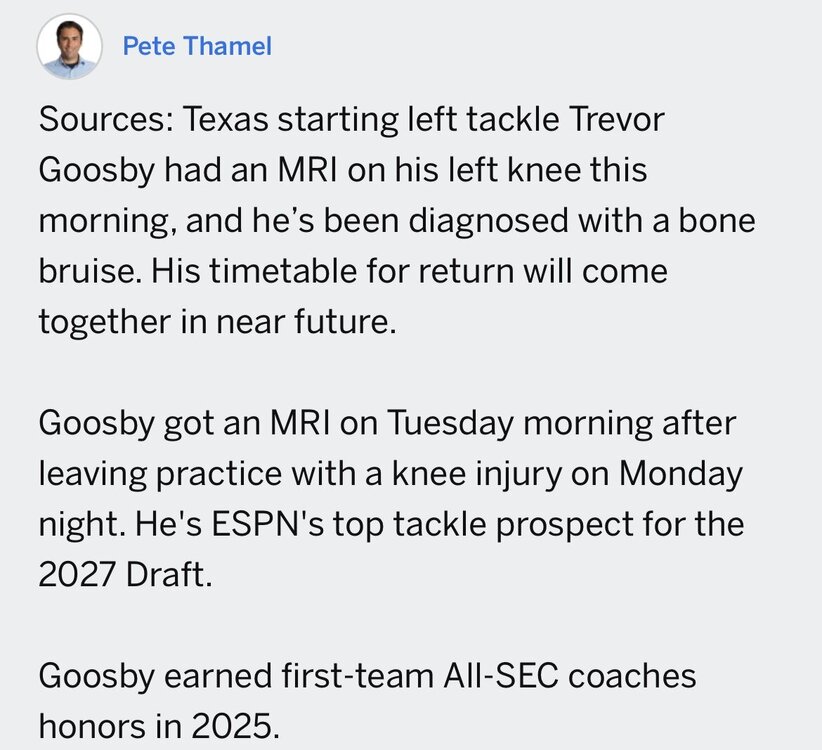Click the paragraph beginning with "Sources: Texas"
The width and height of the screenshot is (822, 750).
397,220
